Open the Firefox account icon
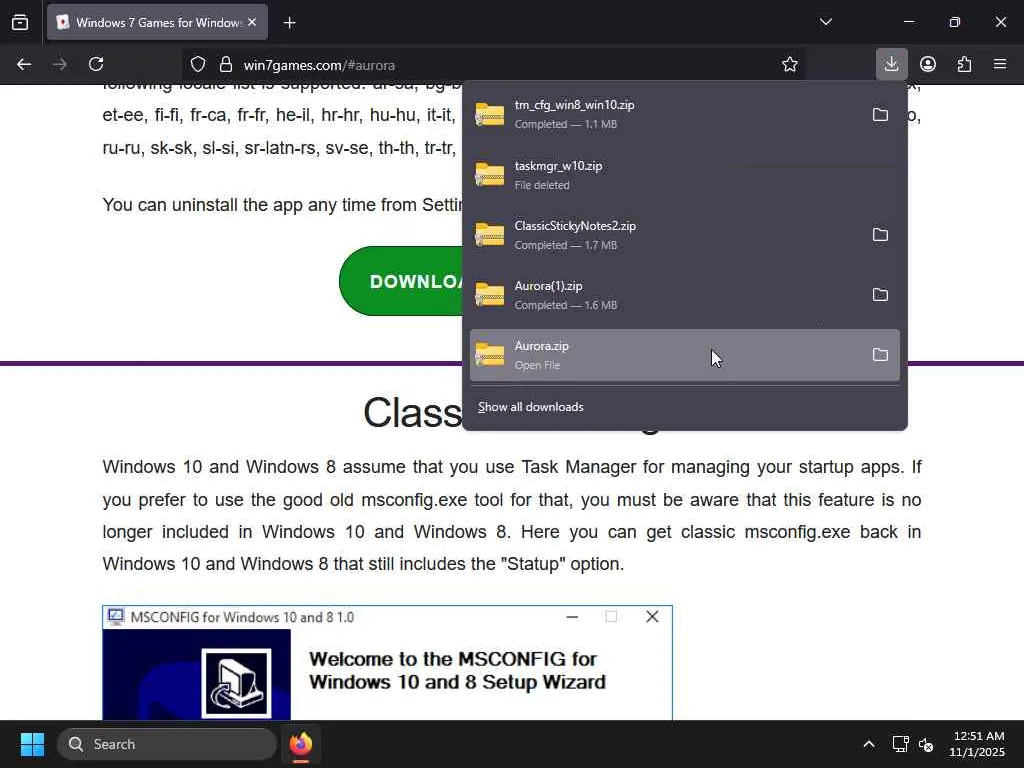This screenshot has height=768, width=1024. coord(928,64)
